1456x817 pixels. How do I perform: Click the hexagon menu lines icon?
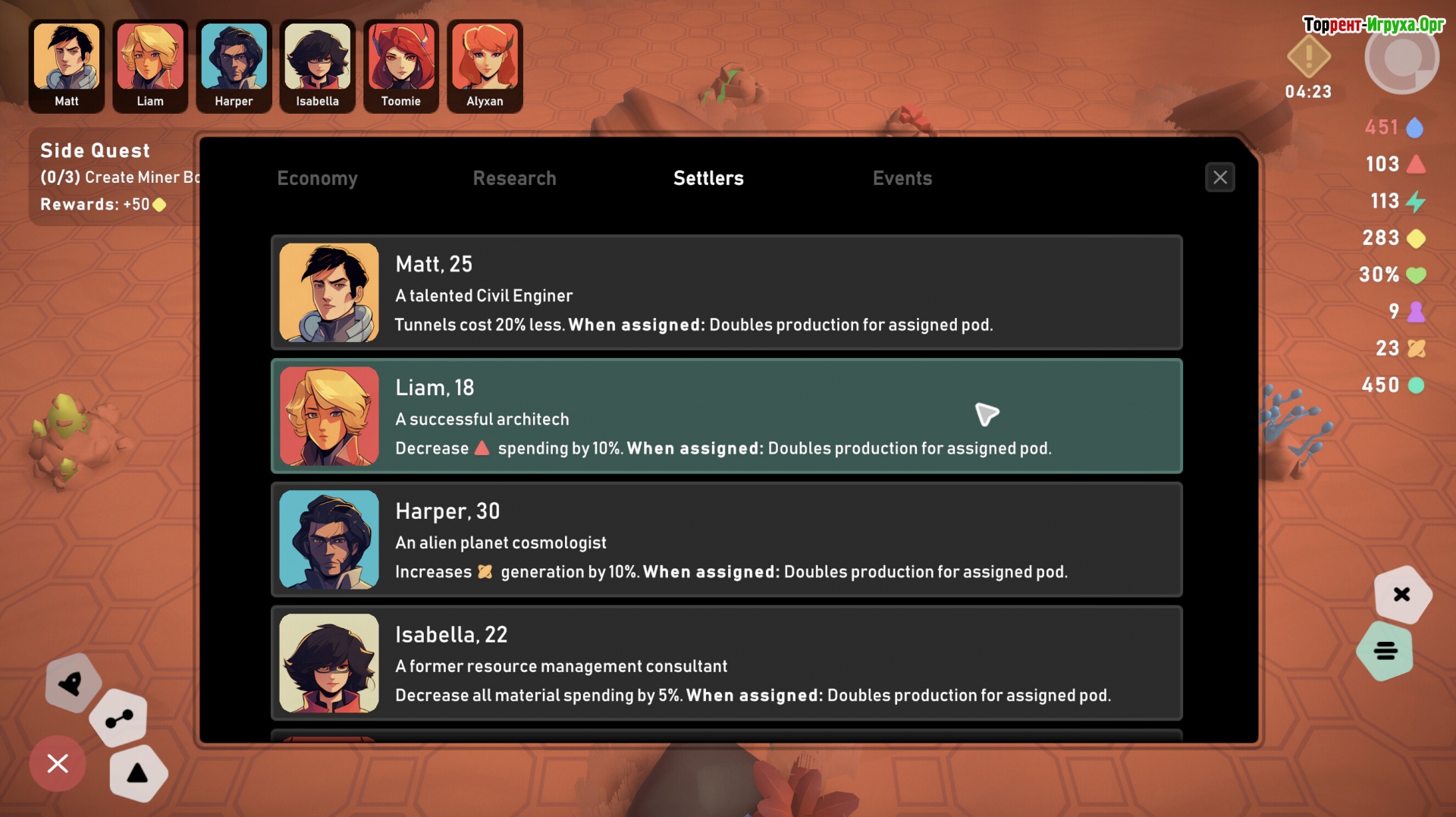[1386, 651]
